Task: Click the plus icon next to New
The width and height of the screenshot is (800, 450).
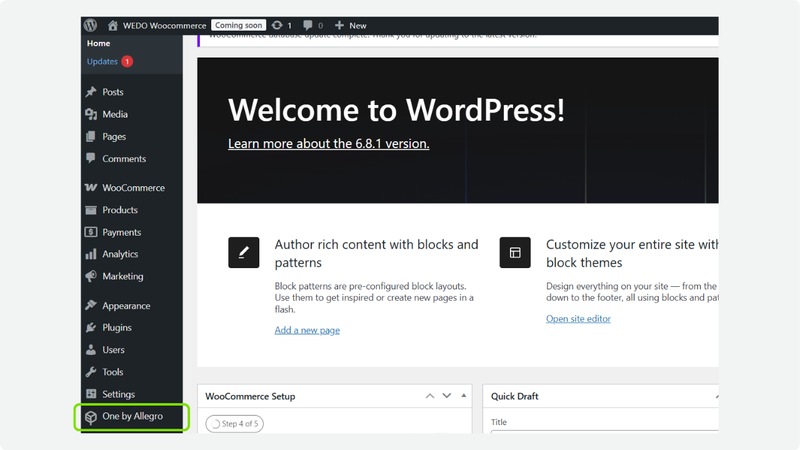Action: pyautogui.click(x=339, y=25)
